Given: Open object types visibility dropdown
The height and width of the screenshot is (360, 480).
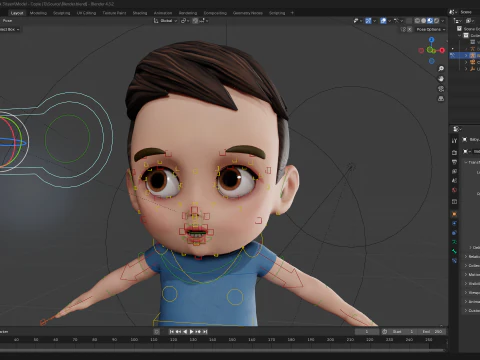Looking at the screenshot, I should click(x=357, y=21).
